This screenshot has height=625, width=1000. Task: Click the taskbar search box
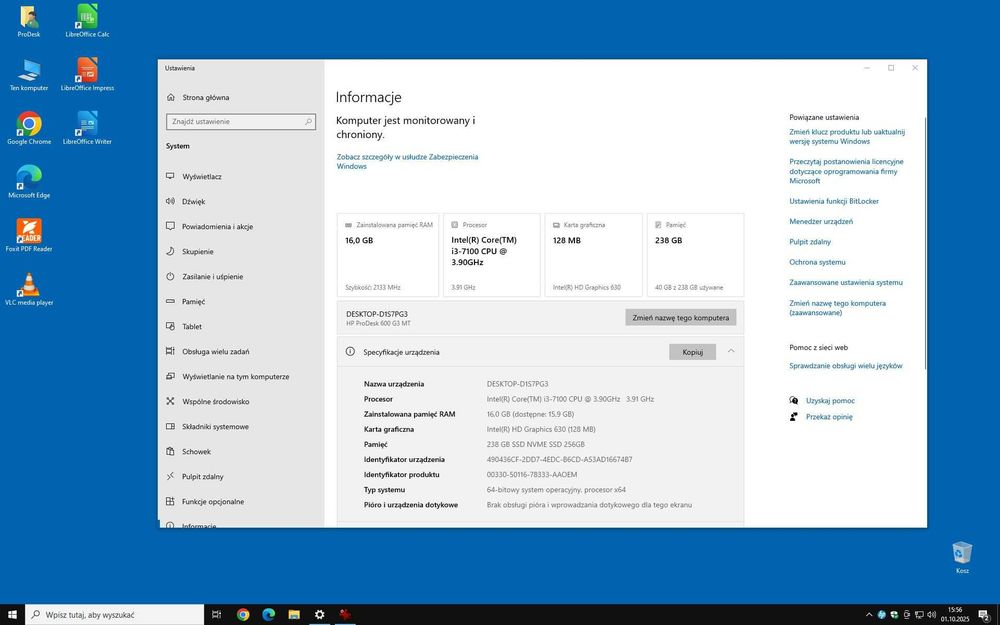coord(115,615)
